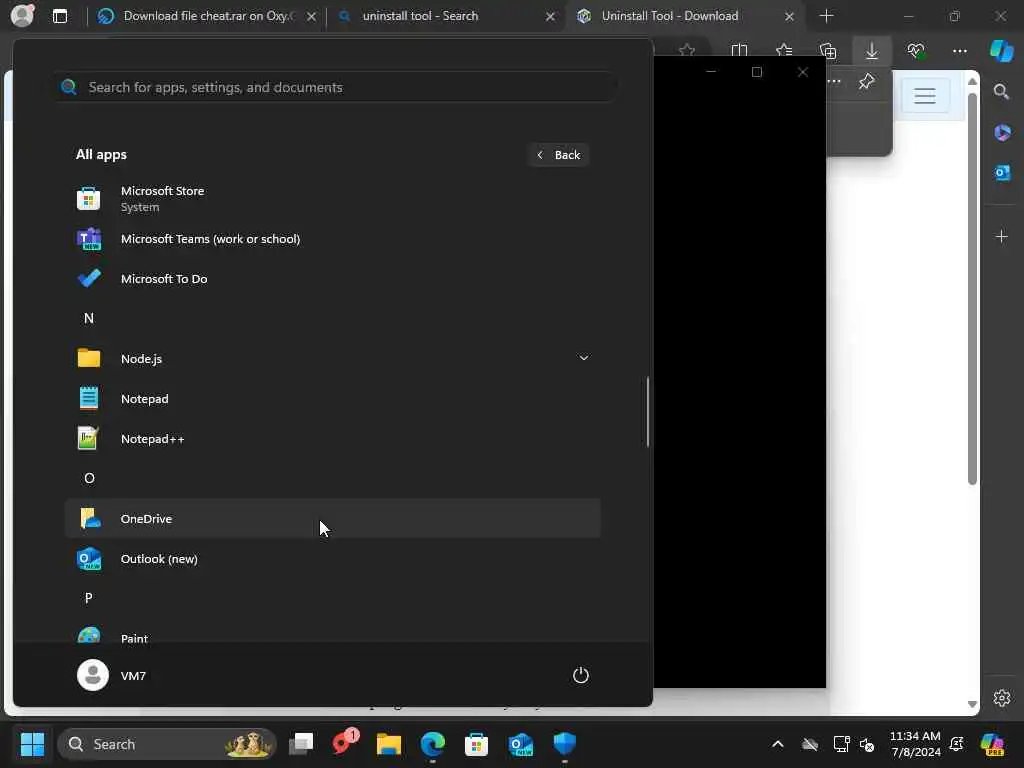Image resolution: width=1024 pixels, height=768 pixels.
Task: Open Copilot in Edge sidebar
Action: pyautogui.click(x=1001, y=51)
